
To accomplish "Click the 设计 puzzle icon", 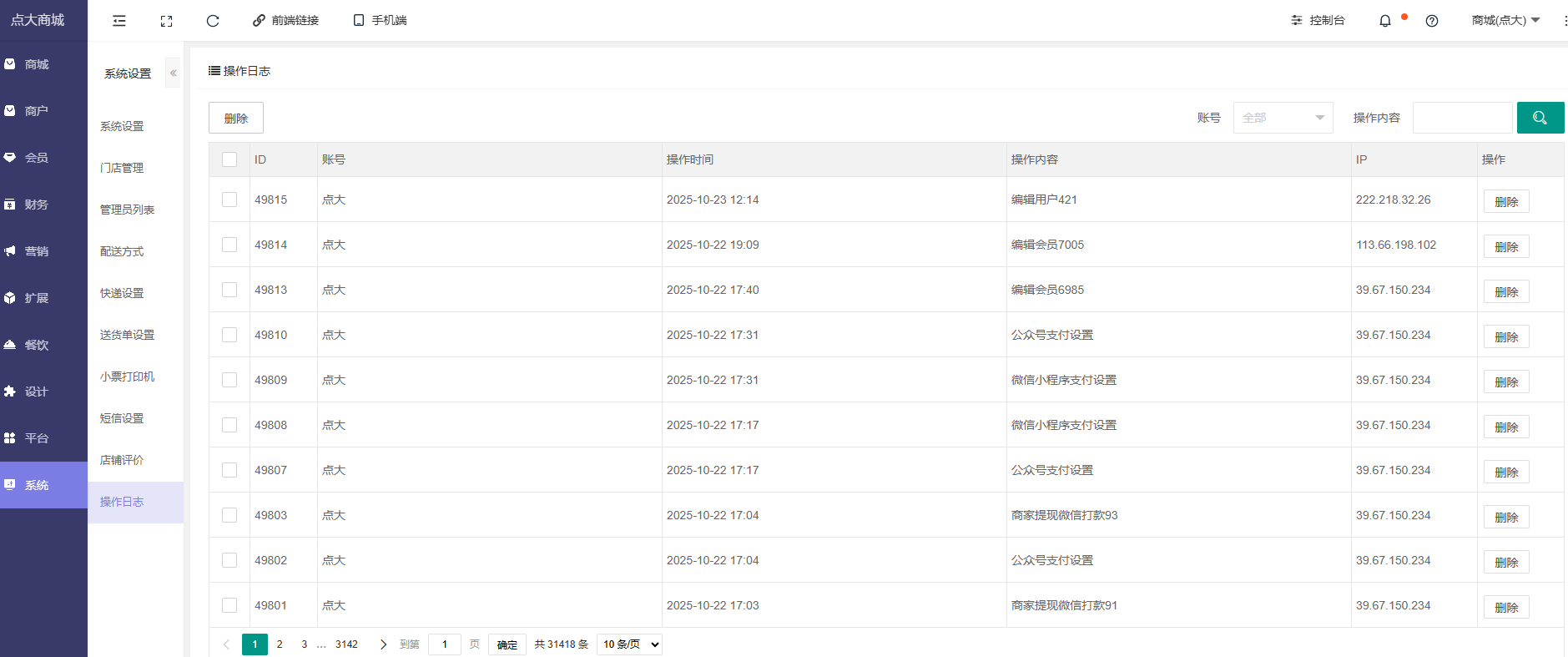I will 10,392.
